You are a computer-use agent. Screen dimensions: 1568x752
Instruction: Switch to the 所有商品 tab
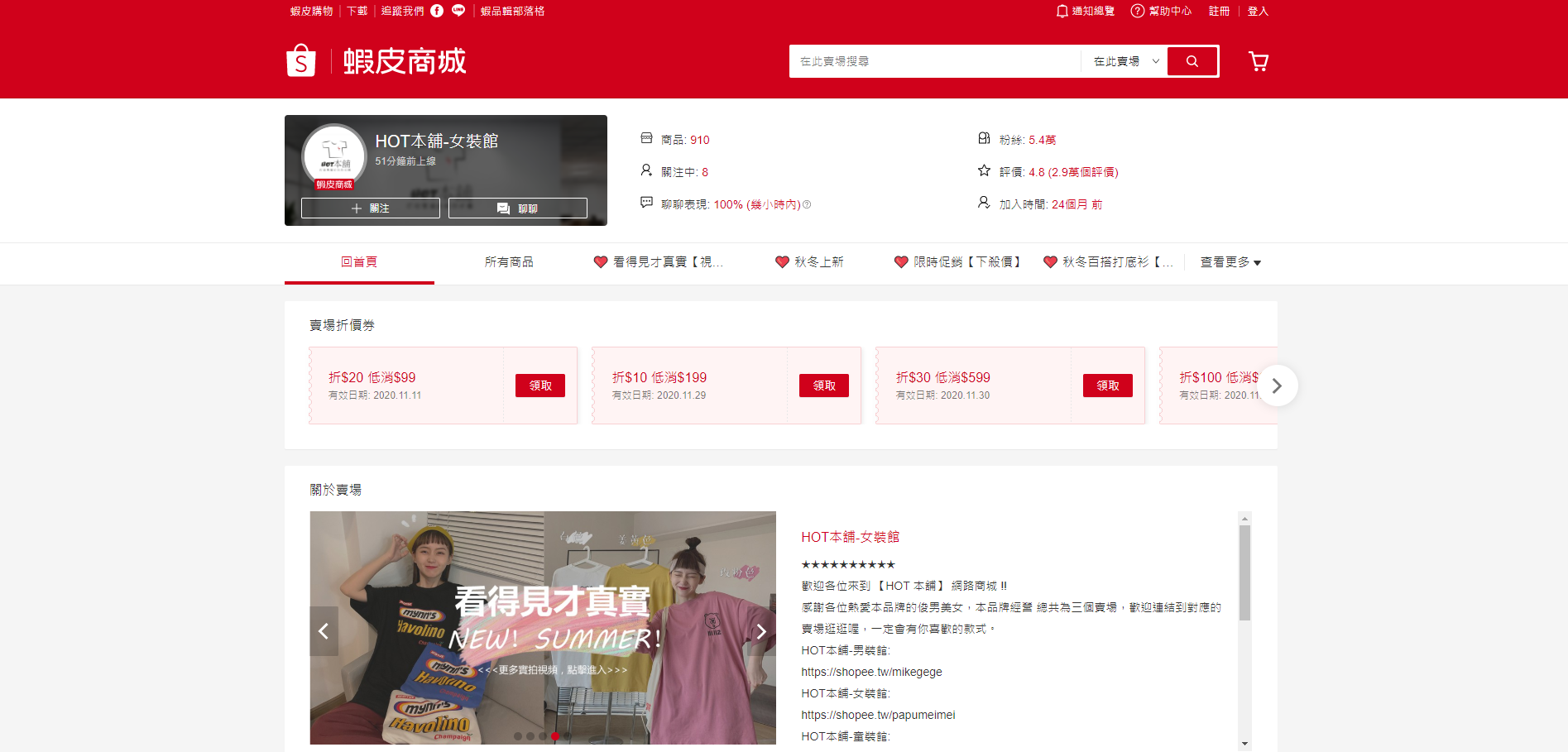click(509, 262)
